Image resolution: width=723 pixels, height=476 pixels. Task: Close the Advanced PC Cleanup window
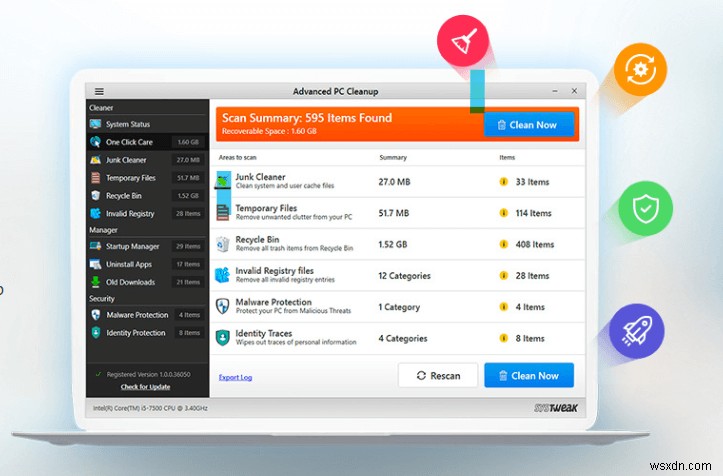tap(574, 91)
